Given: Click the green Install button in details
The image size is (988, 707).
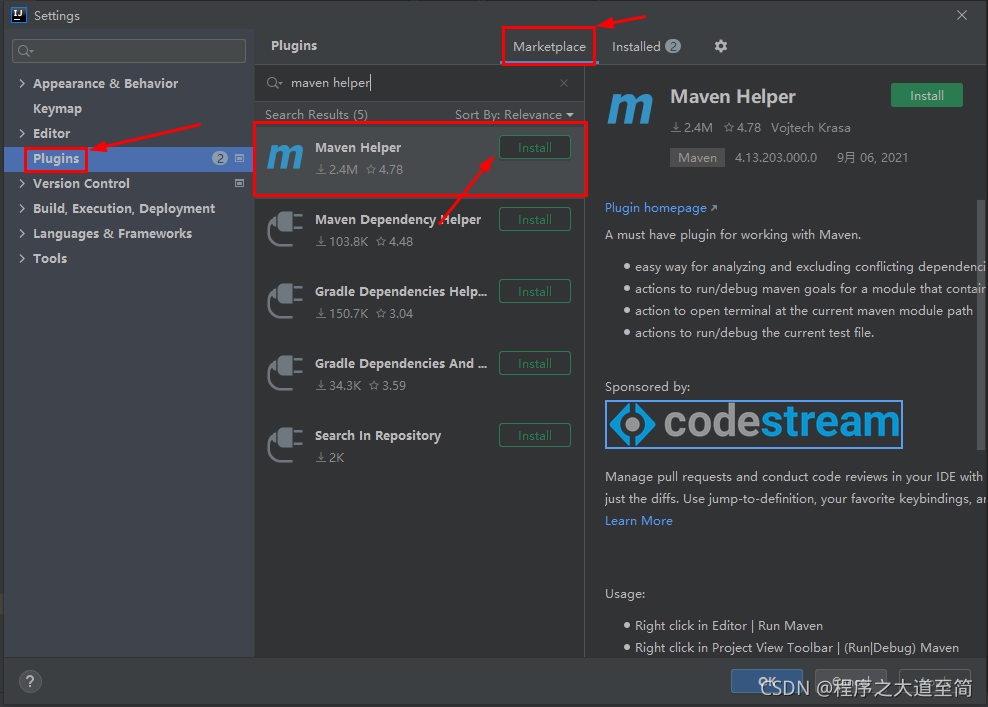Looking at the screenshot, I should pos(926,95).
